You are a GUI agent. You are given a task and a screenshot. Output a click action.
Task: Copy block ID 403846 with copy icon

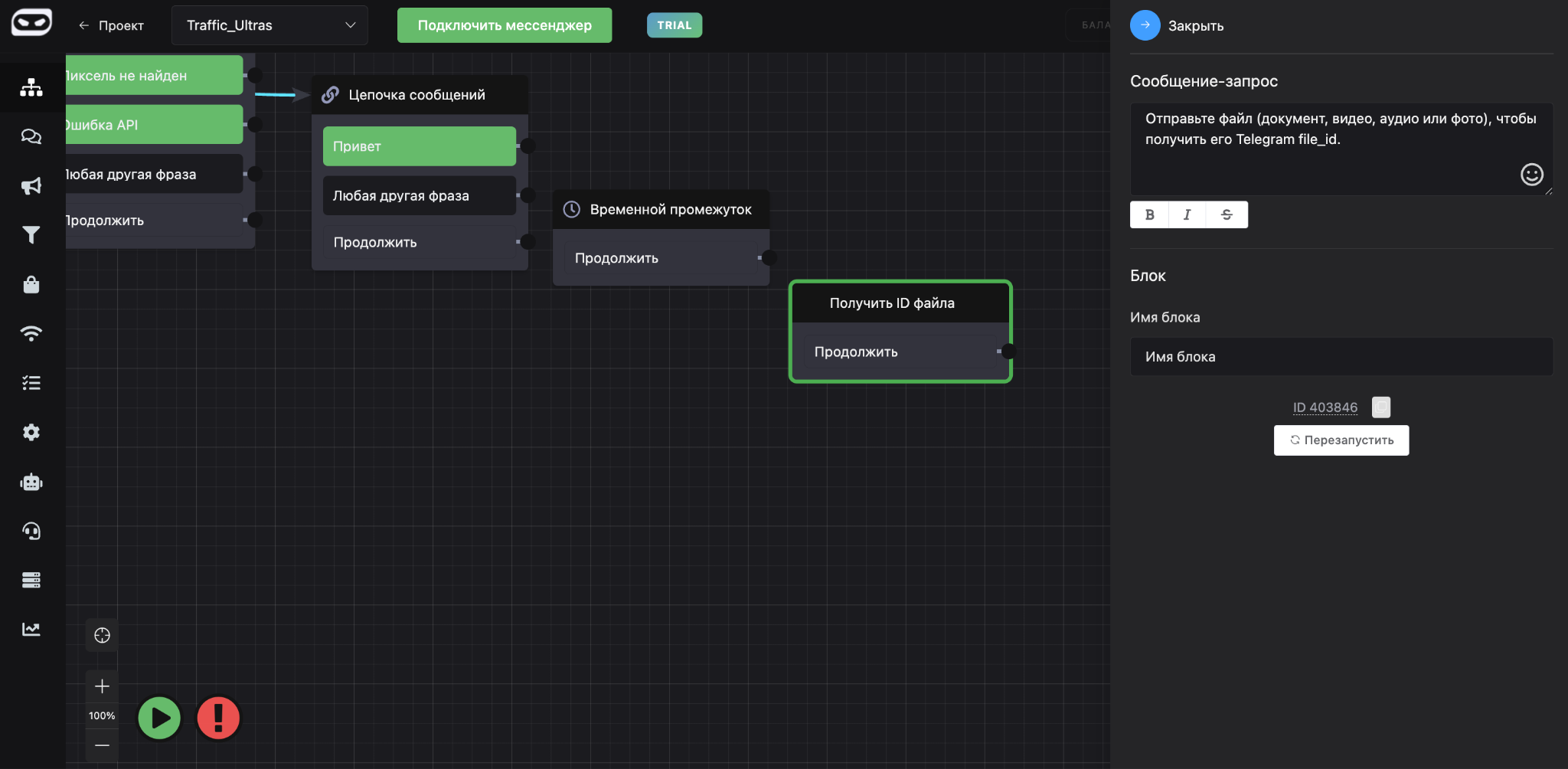1381,407
